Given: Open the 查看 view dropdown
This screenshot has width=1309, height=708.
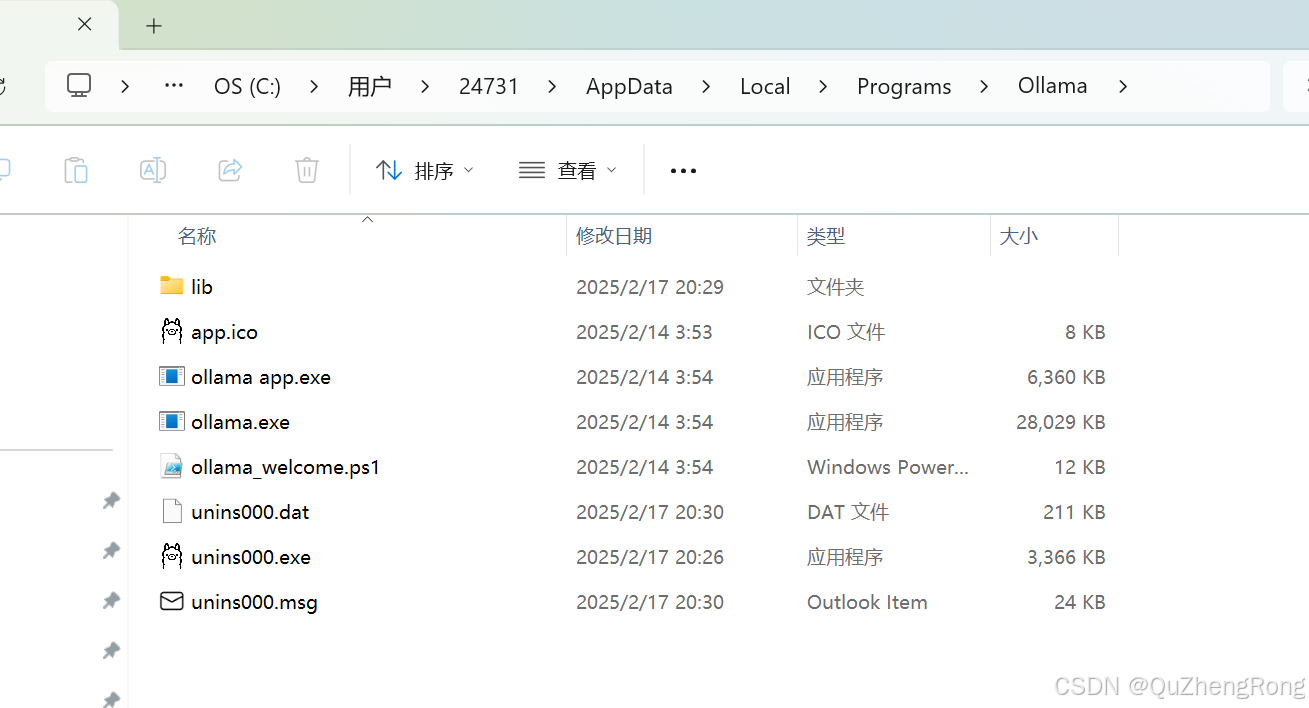Looking at the screenshot, I should pyautogui.click(x=567, y=171).
